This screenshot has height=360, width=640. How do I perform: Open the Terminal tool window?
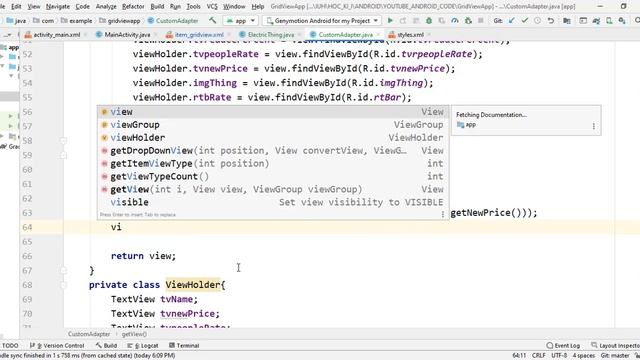184,345
